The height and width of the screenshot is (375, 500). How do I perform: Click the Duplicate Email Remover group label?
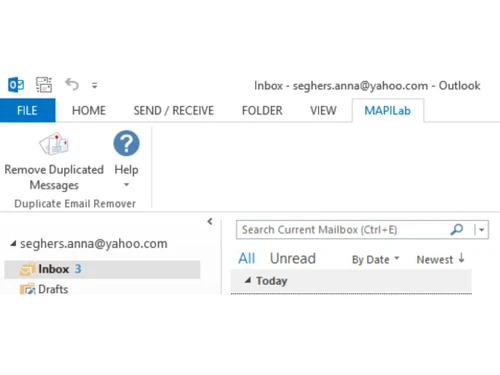pyautogui.click(x=75, y=203)
